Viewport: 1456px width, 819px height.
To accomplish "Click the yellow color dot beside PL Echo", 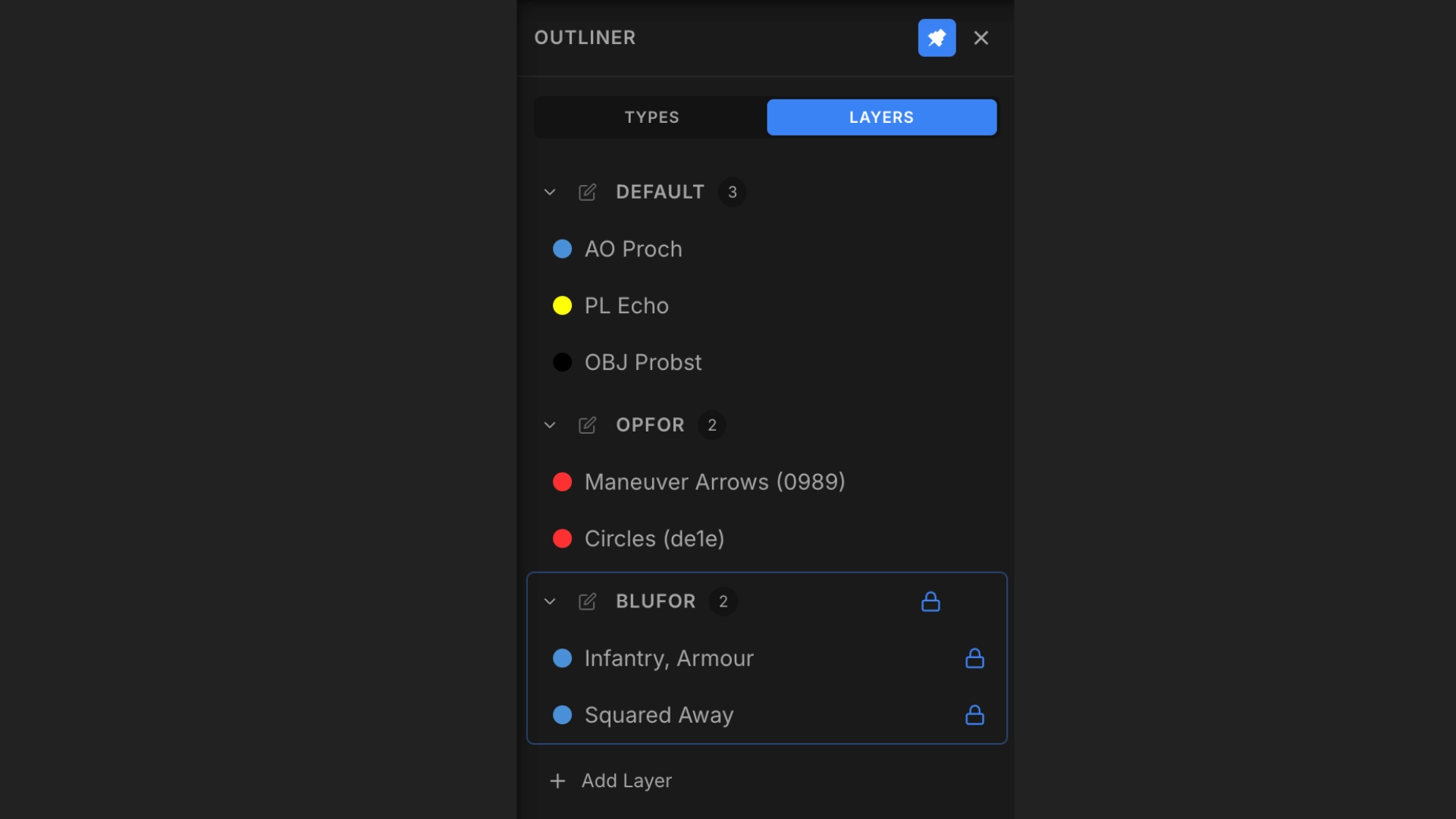I will (563, 306).
